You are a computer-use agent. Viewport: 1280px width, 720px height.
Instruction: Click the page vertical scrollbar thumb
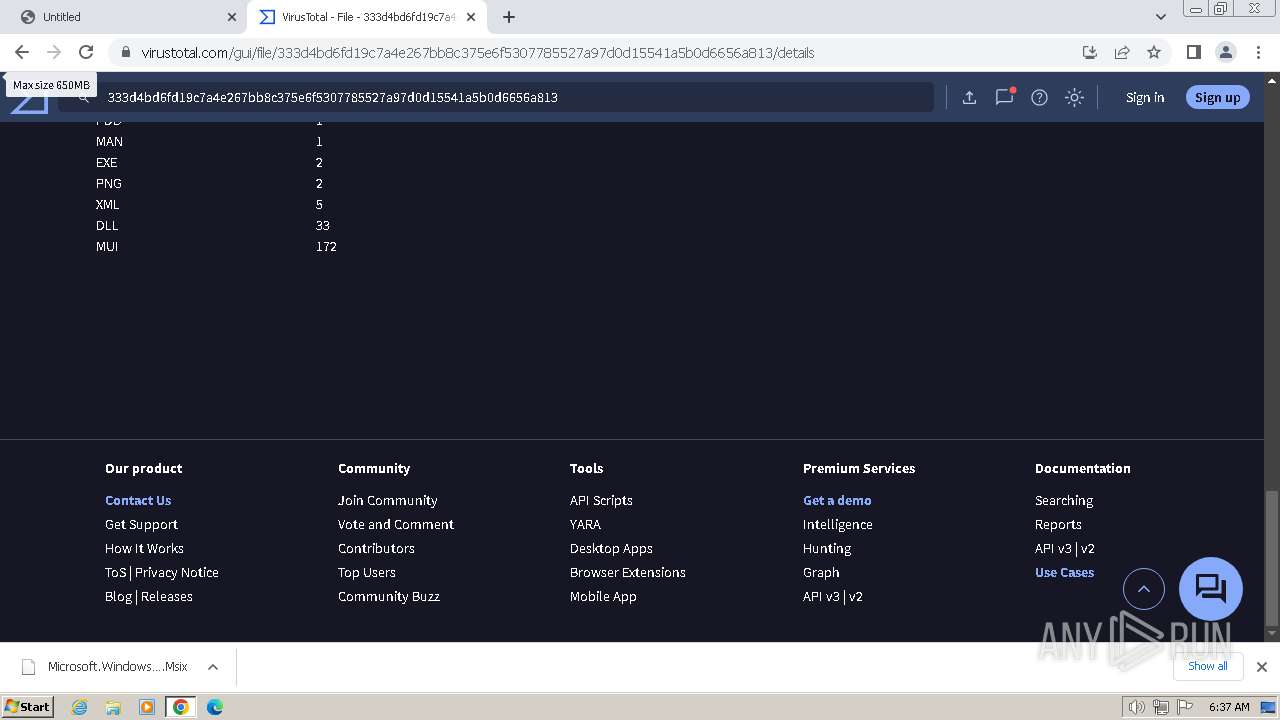point(1272,557)
